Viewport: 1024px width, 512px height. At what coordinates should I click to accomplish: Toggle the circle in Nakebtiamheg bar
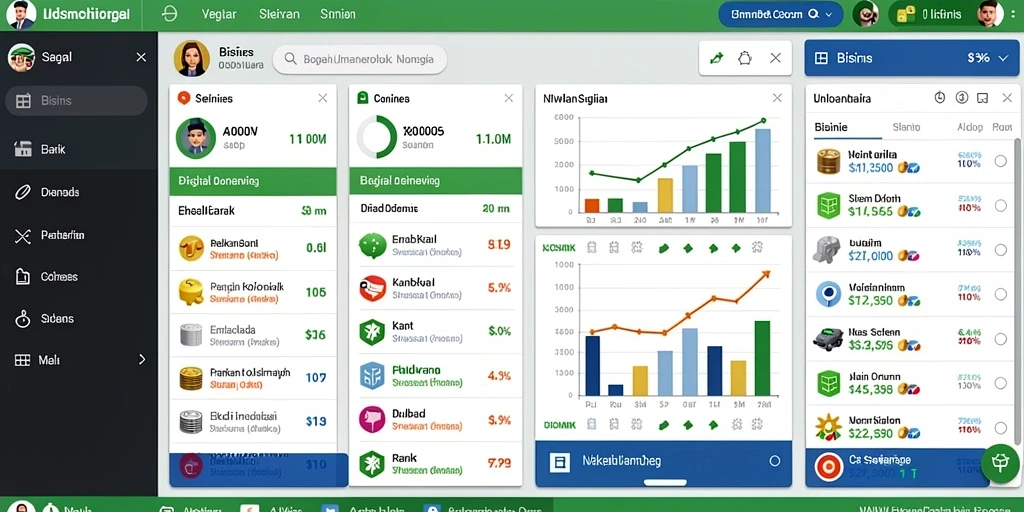pyautogui.click(x=775, y=461)
